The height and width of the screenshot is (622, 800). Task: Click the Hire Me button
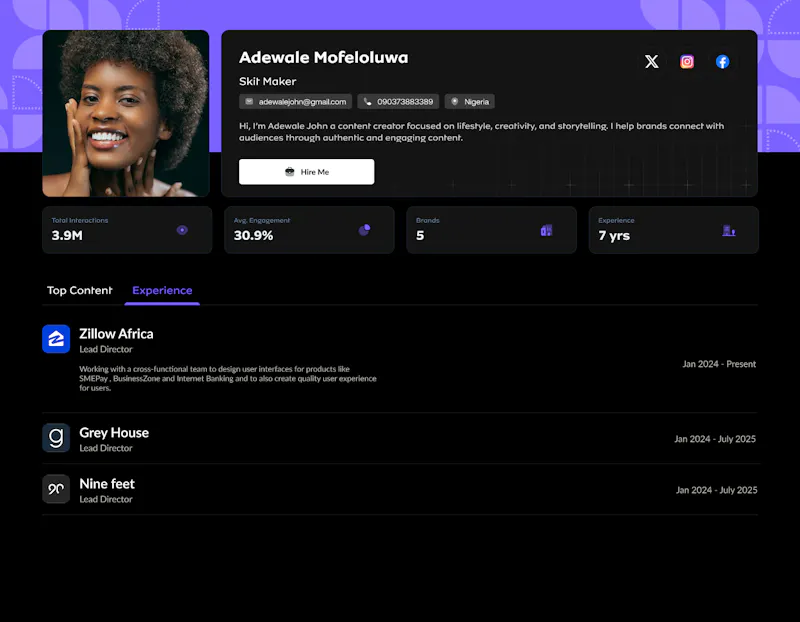coord(307,172)
